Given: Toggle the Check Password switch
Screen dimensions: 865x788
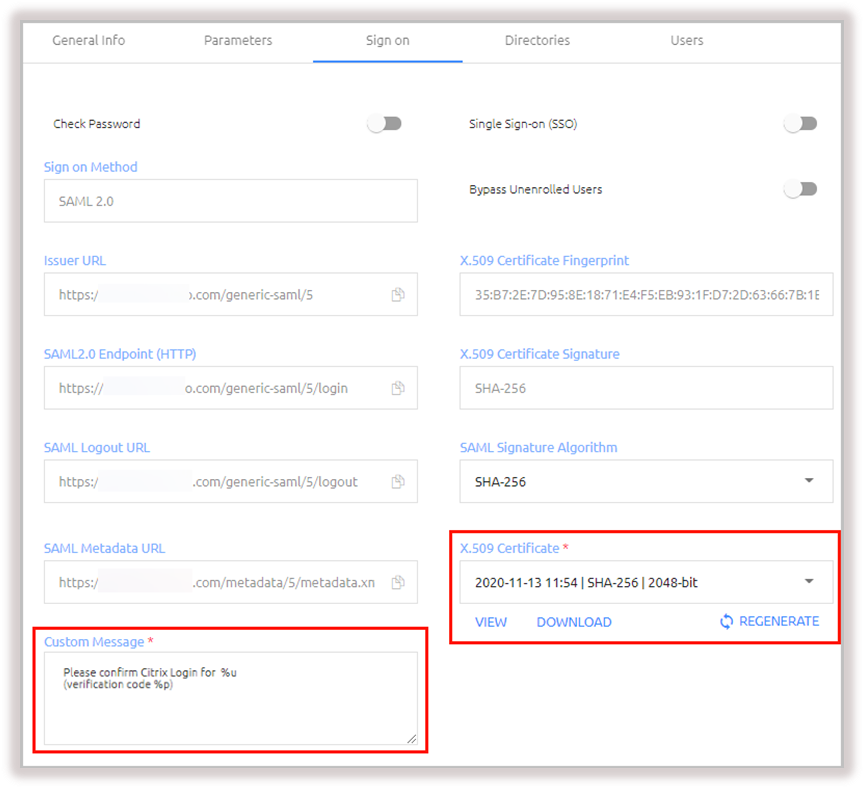Looking at the screenshot, I should coord(385,124).
